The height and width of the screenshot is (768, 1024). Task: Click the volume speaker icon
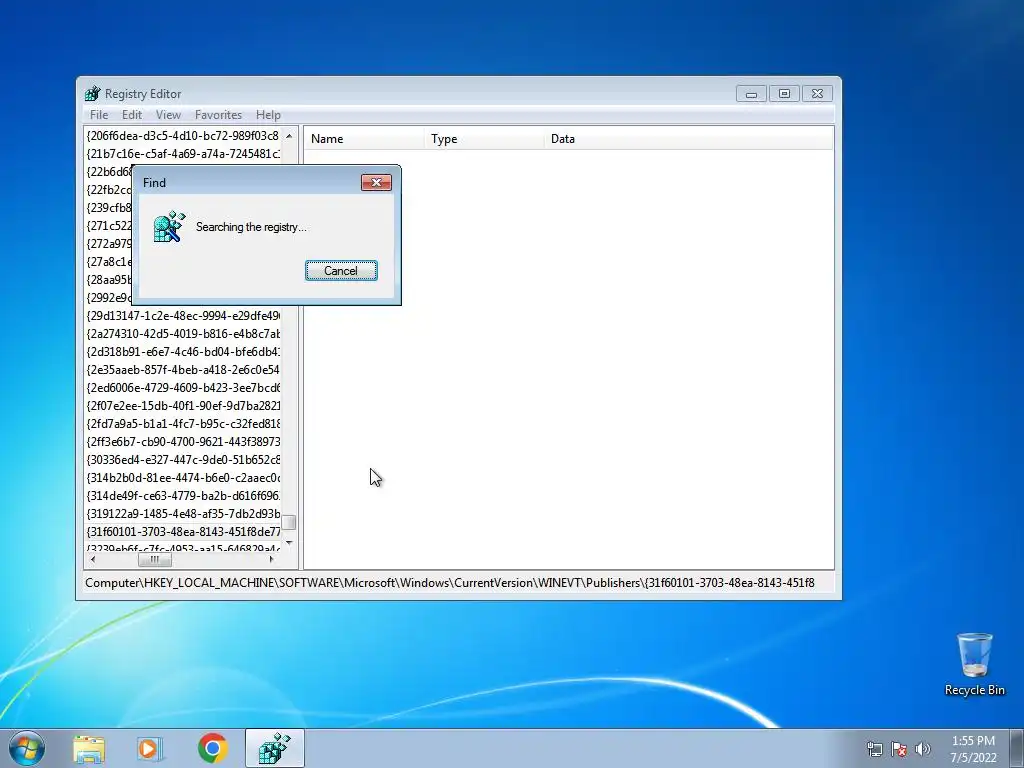[x=923, y=749]
